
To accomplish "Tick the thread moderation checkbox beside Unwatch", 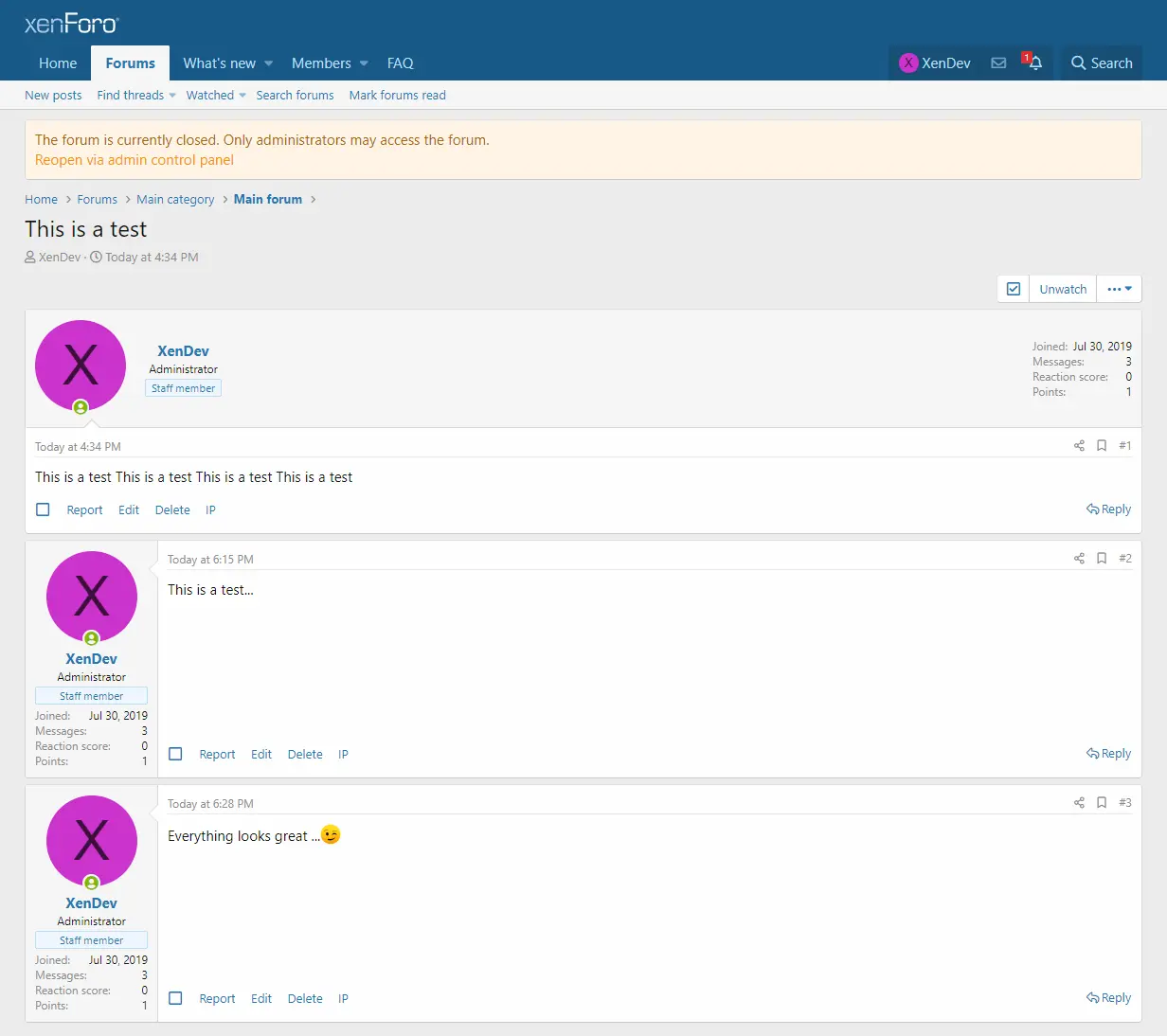I will pyautogui.click(x=1014, y=290).
